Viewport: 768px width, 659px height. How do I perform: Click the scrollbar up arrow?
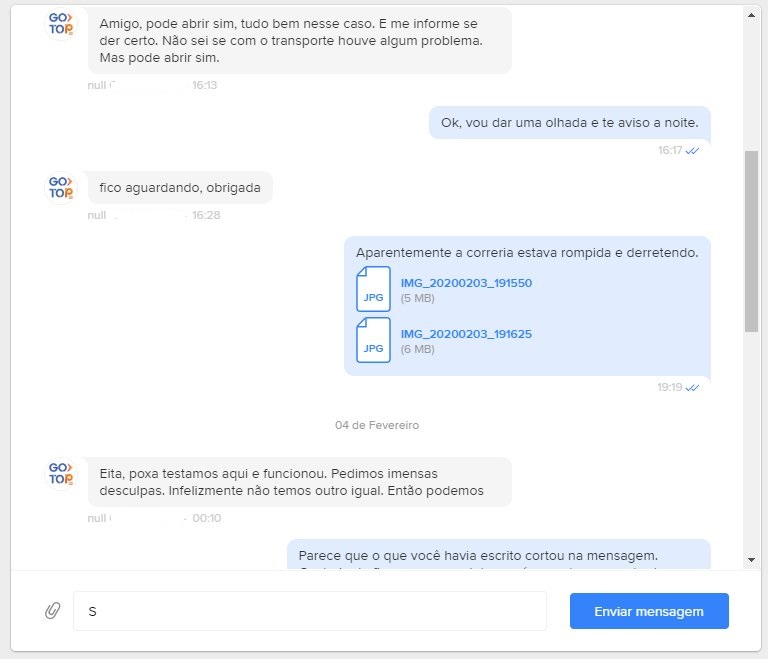pyautogui.click(x=751, y=15)
